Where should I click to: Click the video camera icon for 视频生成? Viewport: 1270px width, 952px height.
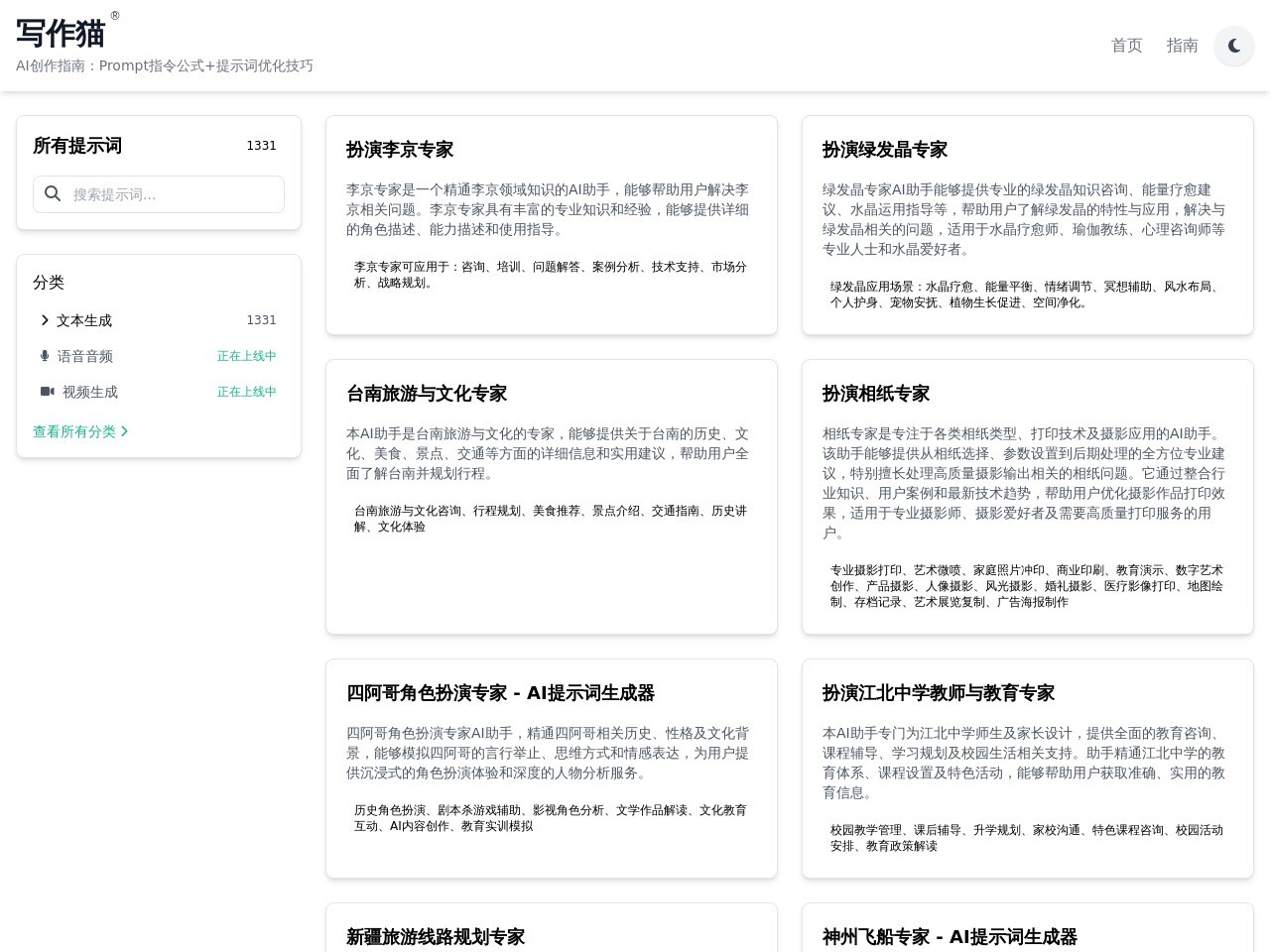[x=47, y=392]
